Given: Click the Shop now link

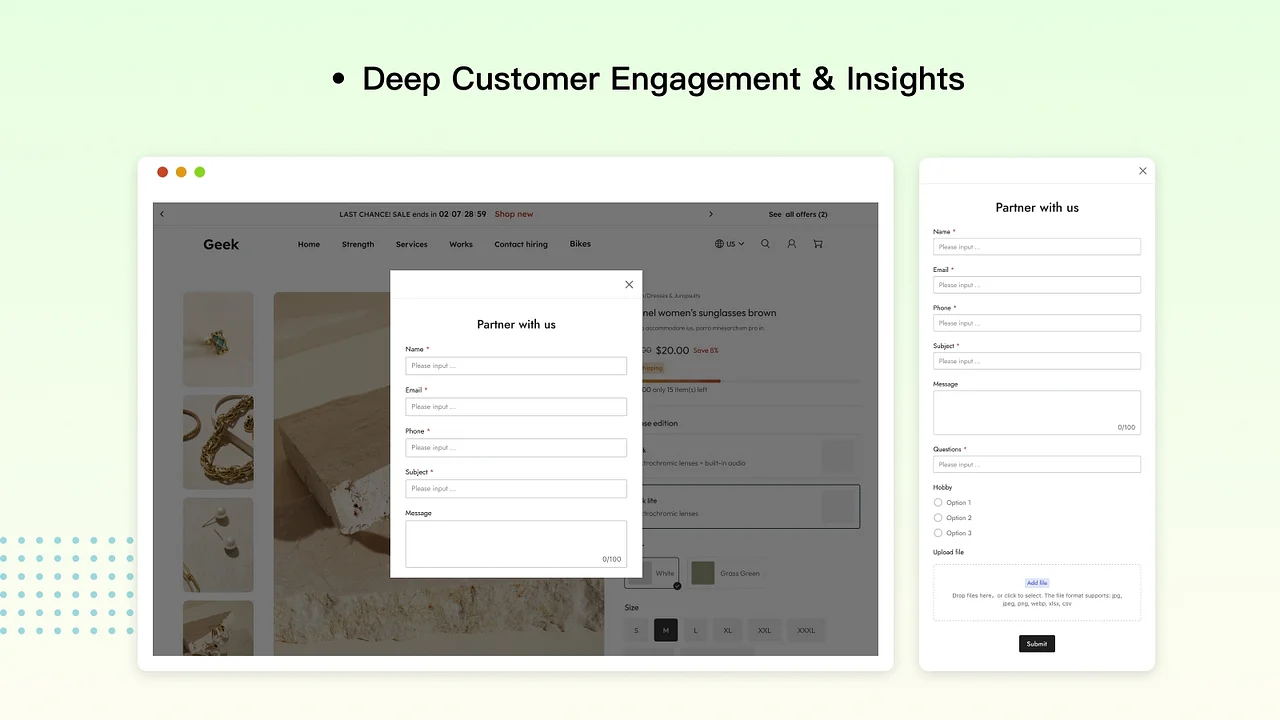Looking at the screenshot, I should coord(513,214).
